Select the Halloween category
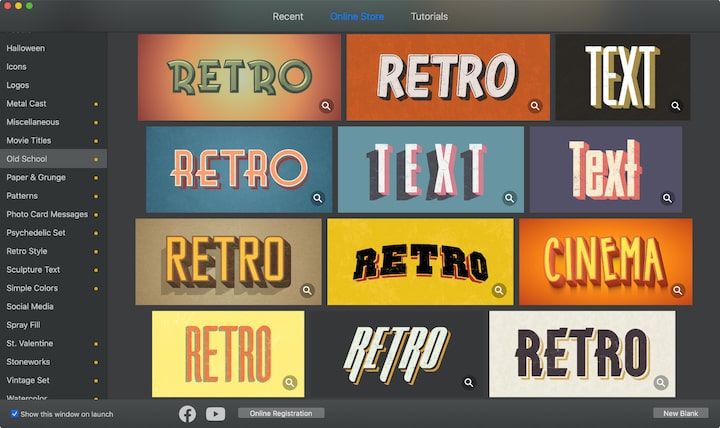The image size is (720, 428). [x=53, y=48]
